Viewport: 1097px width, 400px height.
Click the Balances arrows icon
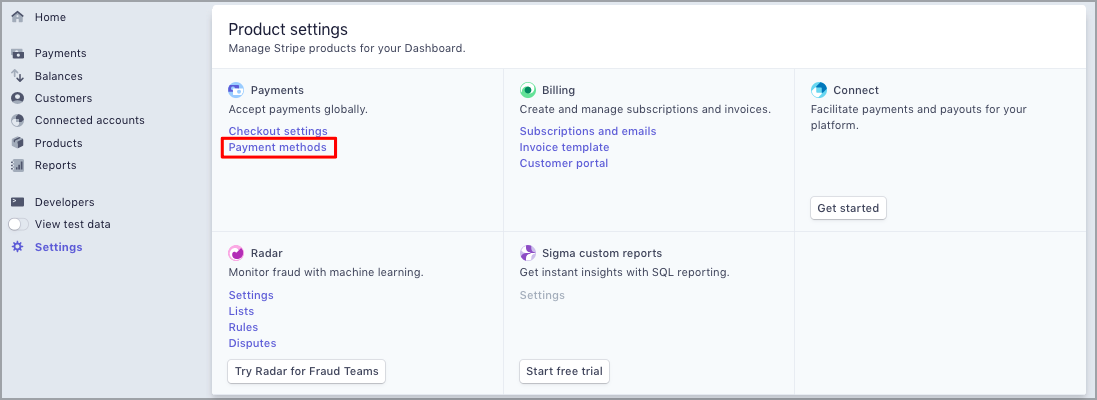tap(17, 76)
